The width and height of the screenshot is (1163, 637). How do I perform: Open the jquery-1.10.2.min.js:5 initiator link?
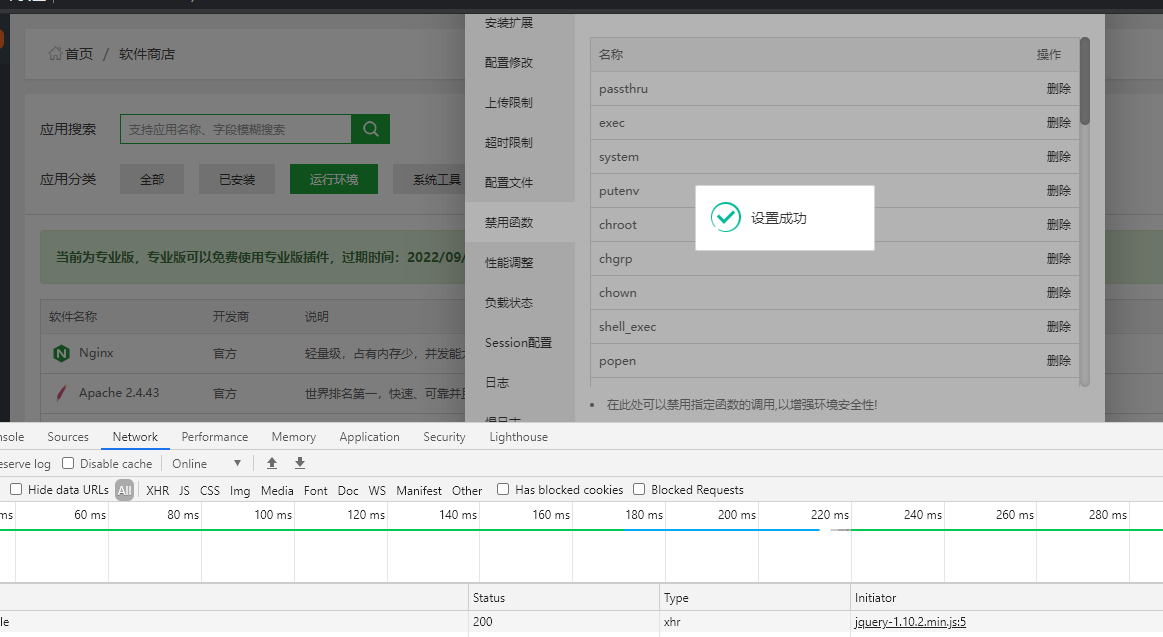910,622
